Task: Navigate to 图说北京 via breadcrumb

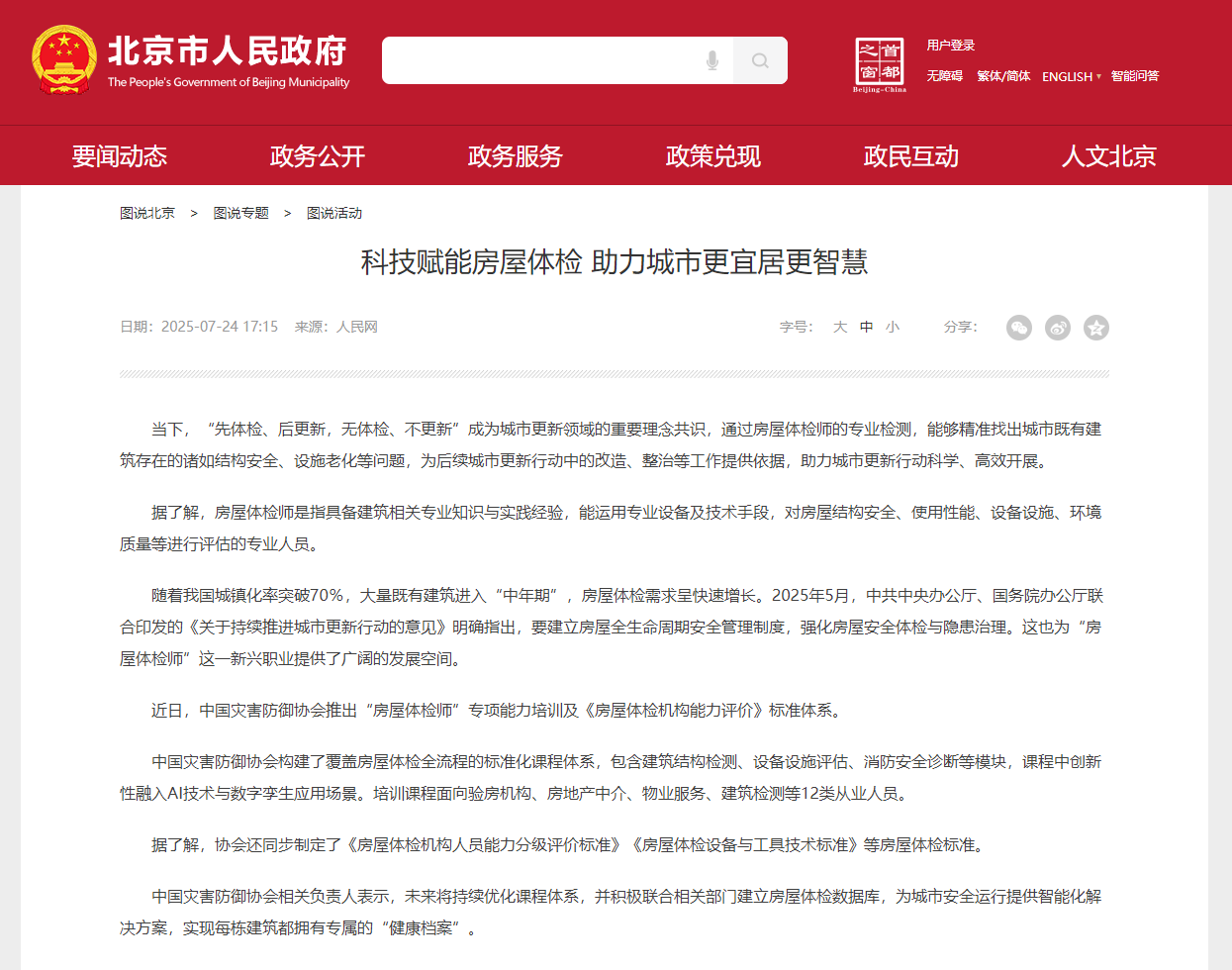Action: pyautogui.click(x=146, y=212)
